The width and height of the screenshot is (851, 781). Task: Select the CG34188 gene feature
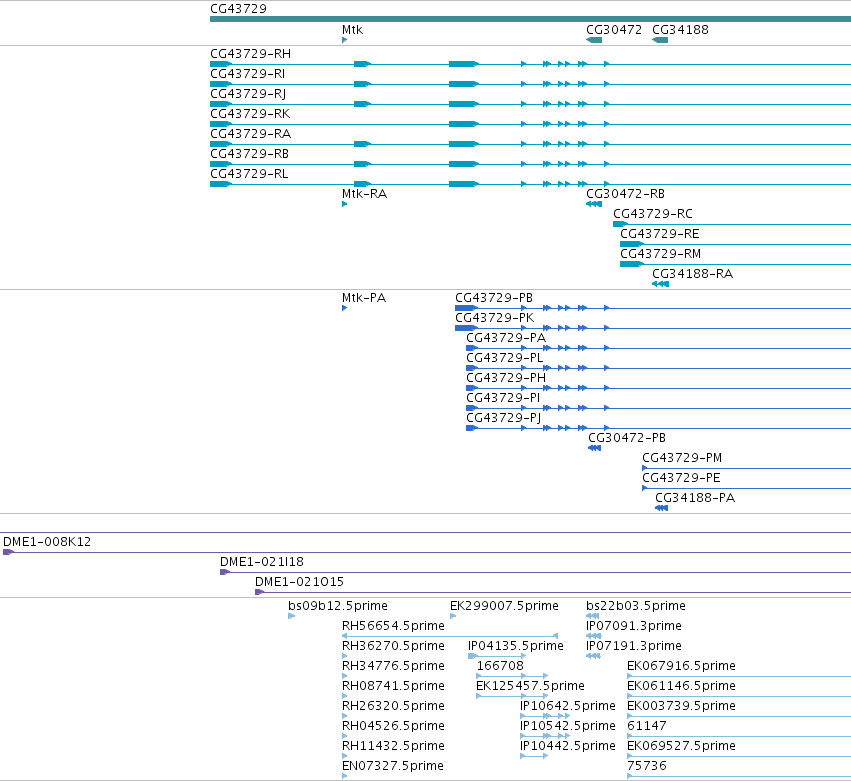tap(660, 40)
